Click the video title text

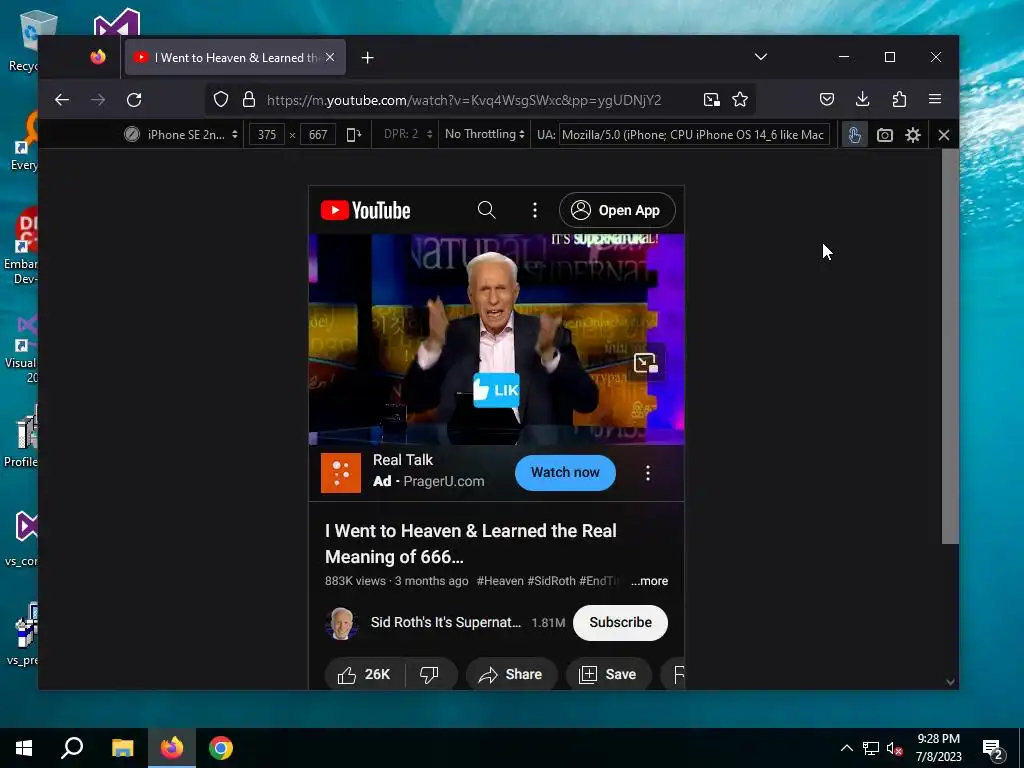click(x=470, y=543)
